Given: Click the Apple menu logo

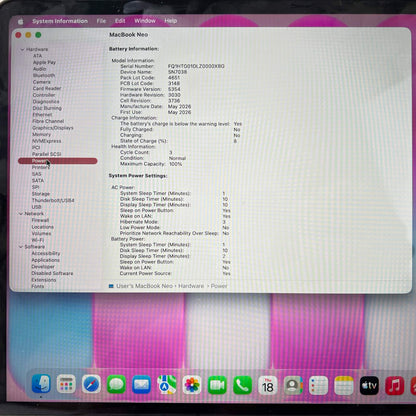Looking at the screenshot, I should click(21, 21).
